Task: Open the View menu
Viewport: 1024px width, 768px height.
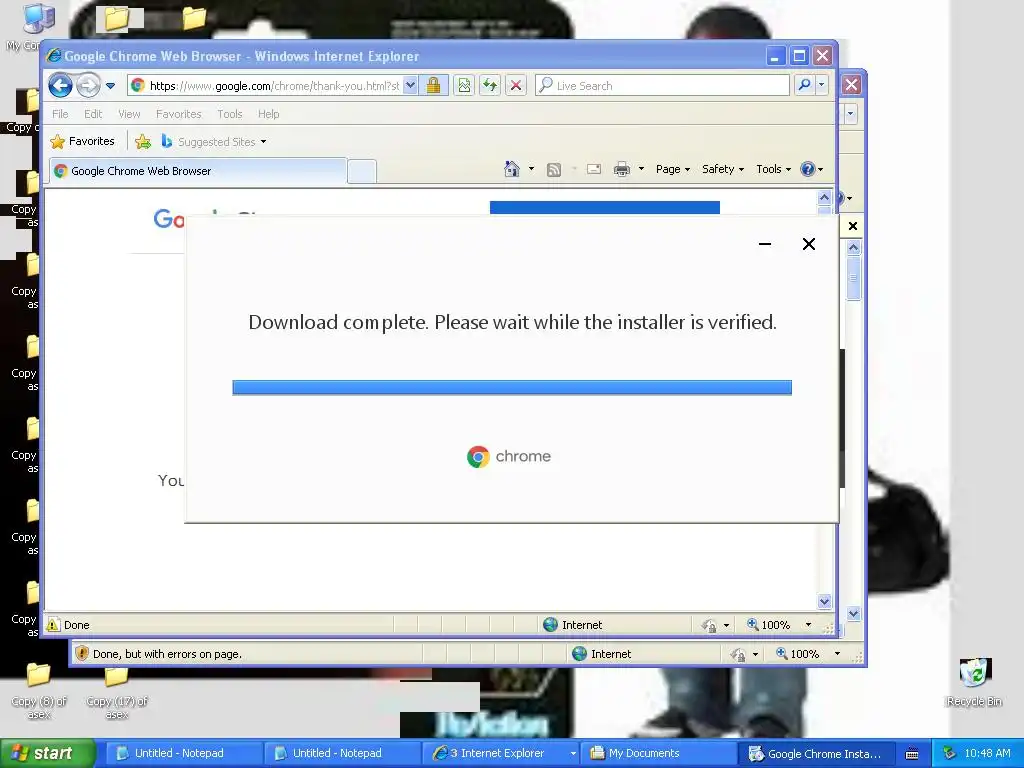Action: pyautogui.click(x=129, y=114)
